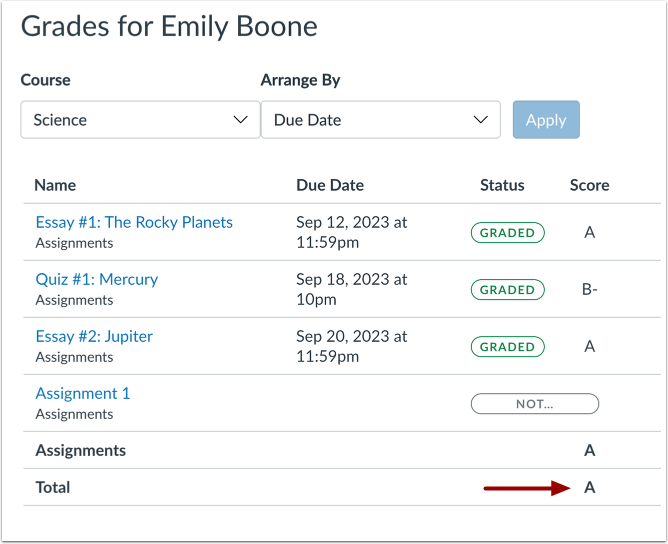
Task: Click the Graded badge for Essay #1
Action: click(508, 233)
